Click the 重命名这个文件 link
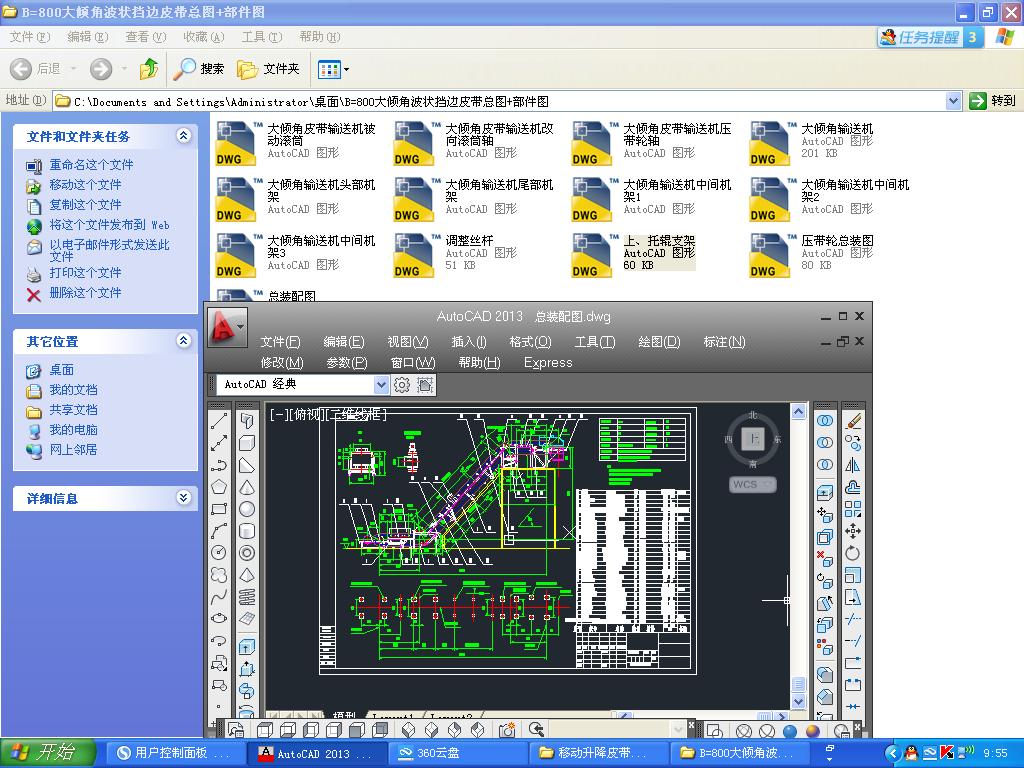The width and height of the screenshot is (1024, 768). 91,165
